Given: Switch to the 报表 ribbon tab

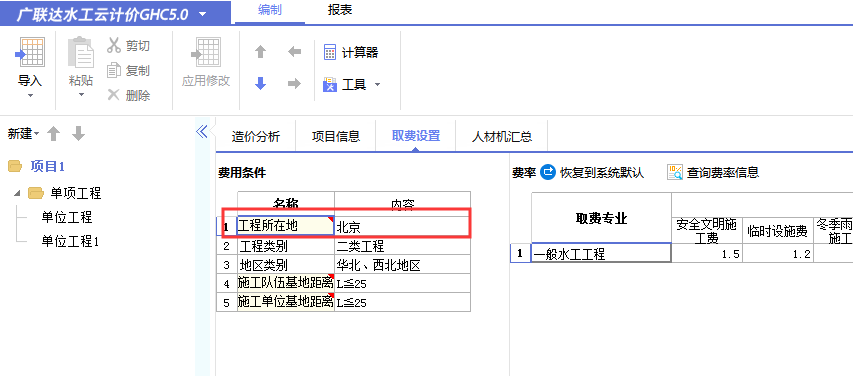Looking at the screenshot, I should (x=340, y=10).
